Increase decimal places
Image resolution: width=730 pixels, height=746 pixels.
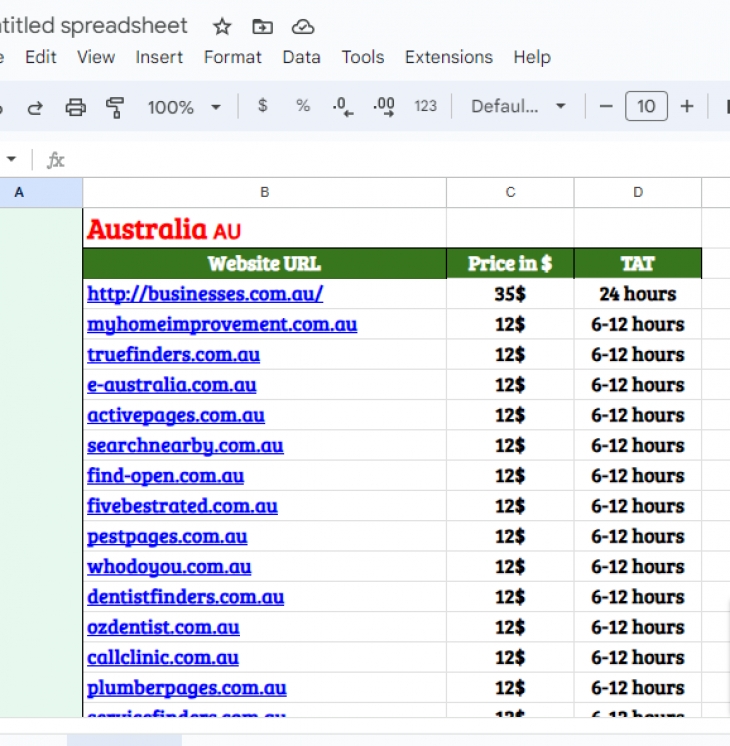[x=384, y=107]
